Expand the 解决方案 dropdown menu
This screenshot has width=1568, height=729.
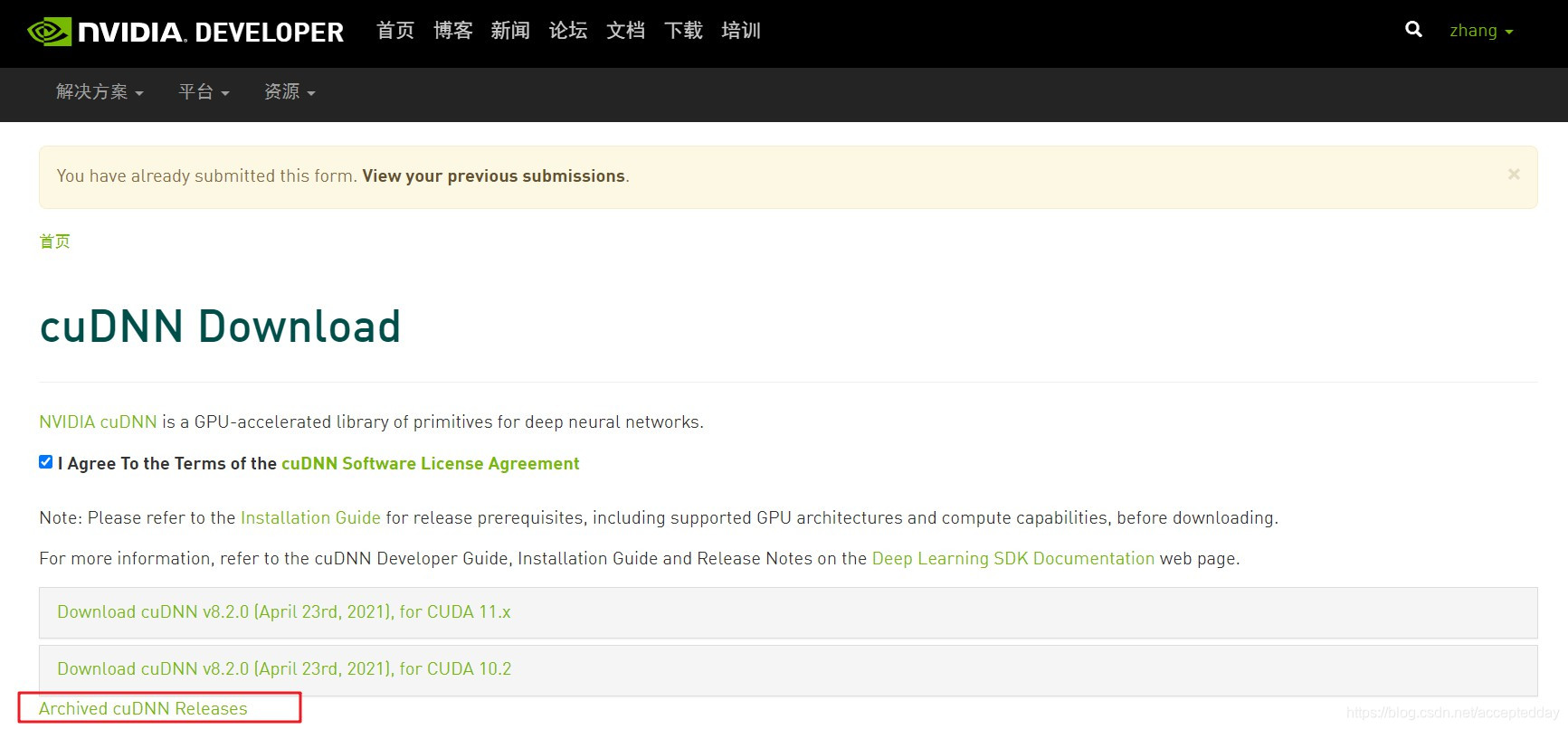tap(100, 92)
